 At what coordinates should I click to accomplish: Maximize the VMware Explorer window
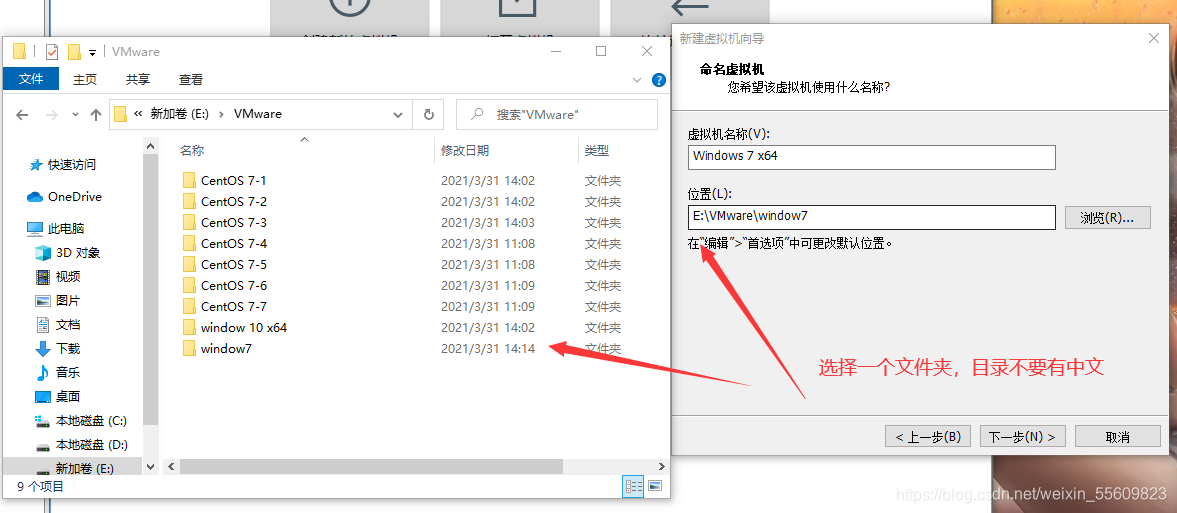pyautogui.click(x=601, y=51)
